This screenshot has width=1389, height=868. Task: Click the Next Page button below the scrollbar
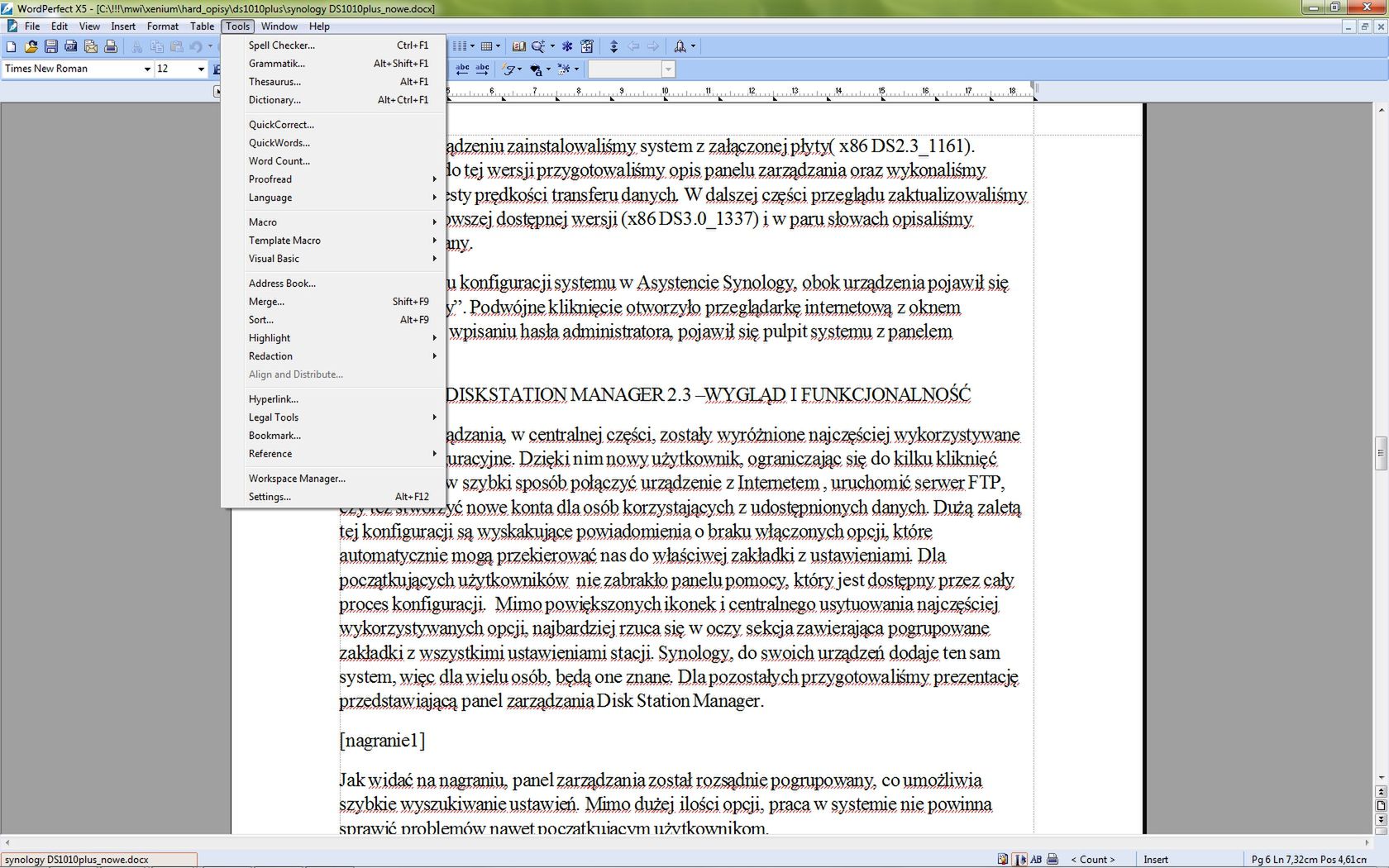pos(1381,819)
